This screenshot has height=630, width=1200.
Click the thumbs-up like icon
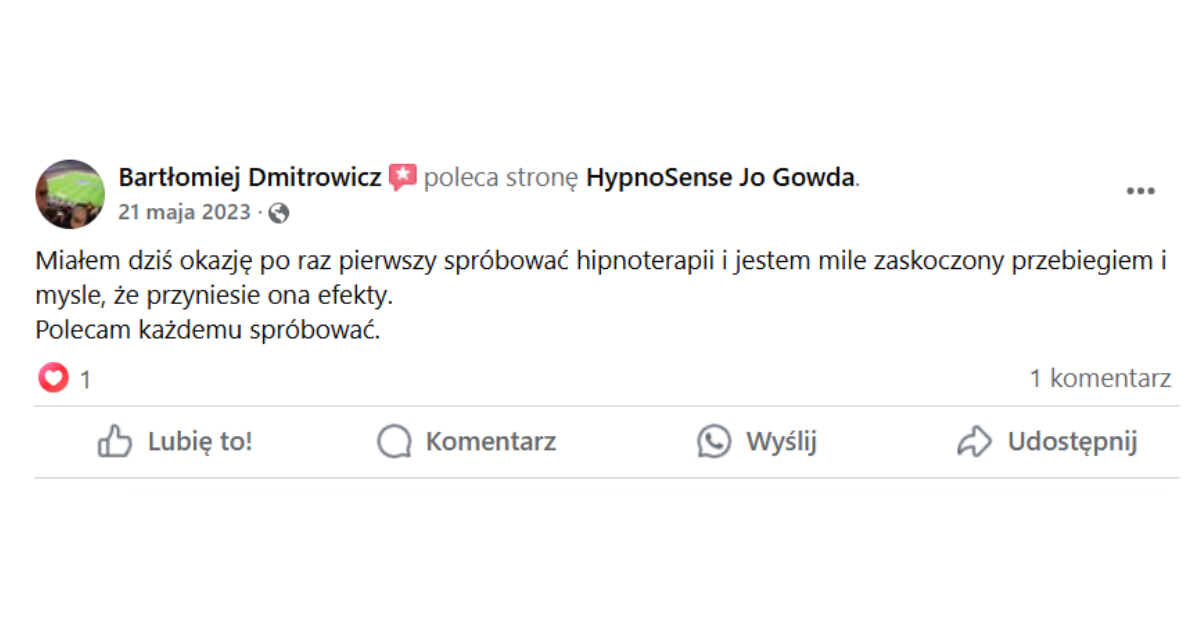(115, 441)
